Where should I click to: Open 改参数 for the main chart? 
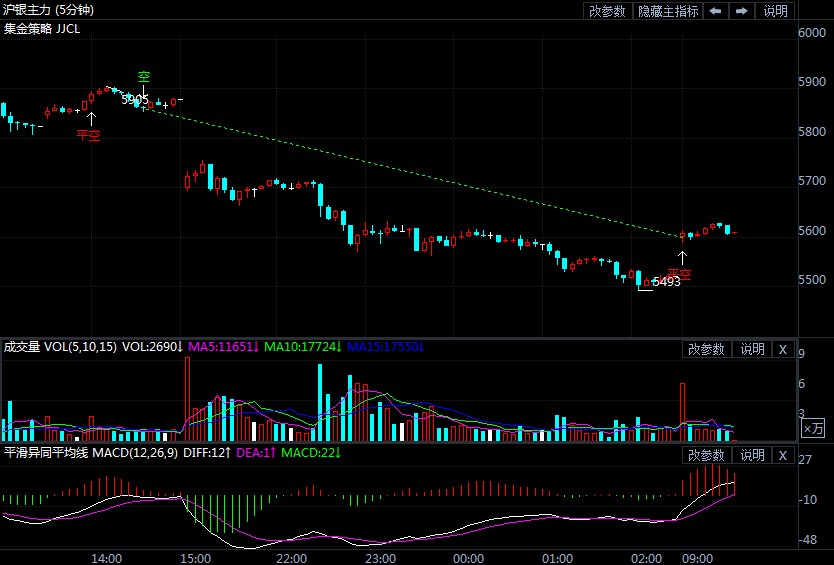(x=607, y=11)
